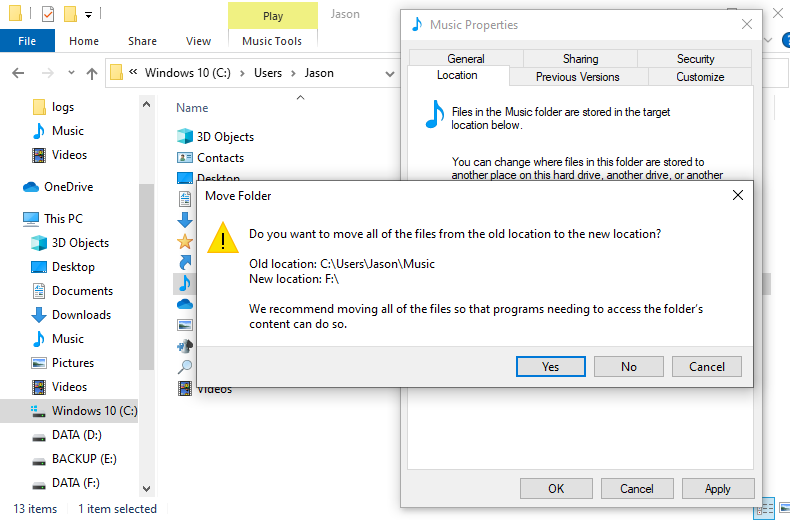Click OK in Music Properties

coord(556,488)
